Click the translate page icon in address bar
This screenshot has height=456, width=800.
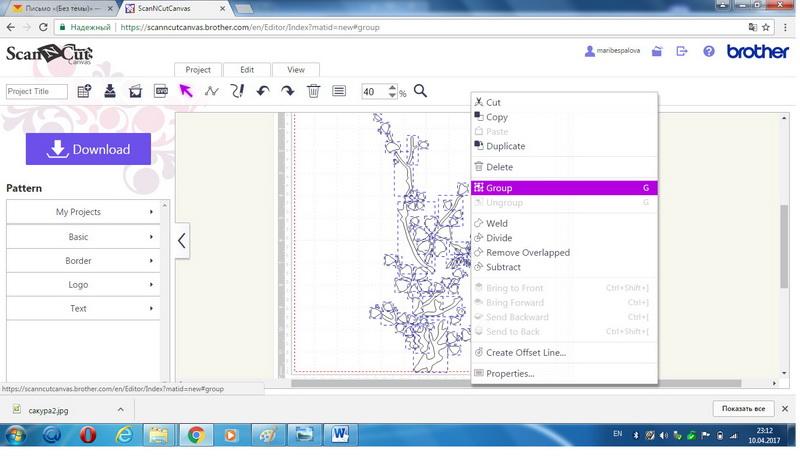[753, 28]
